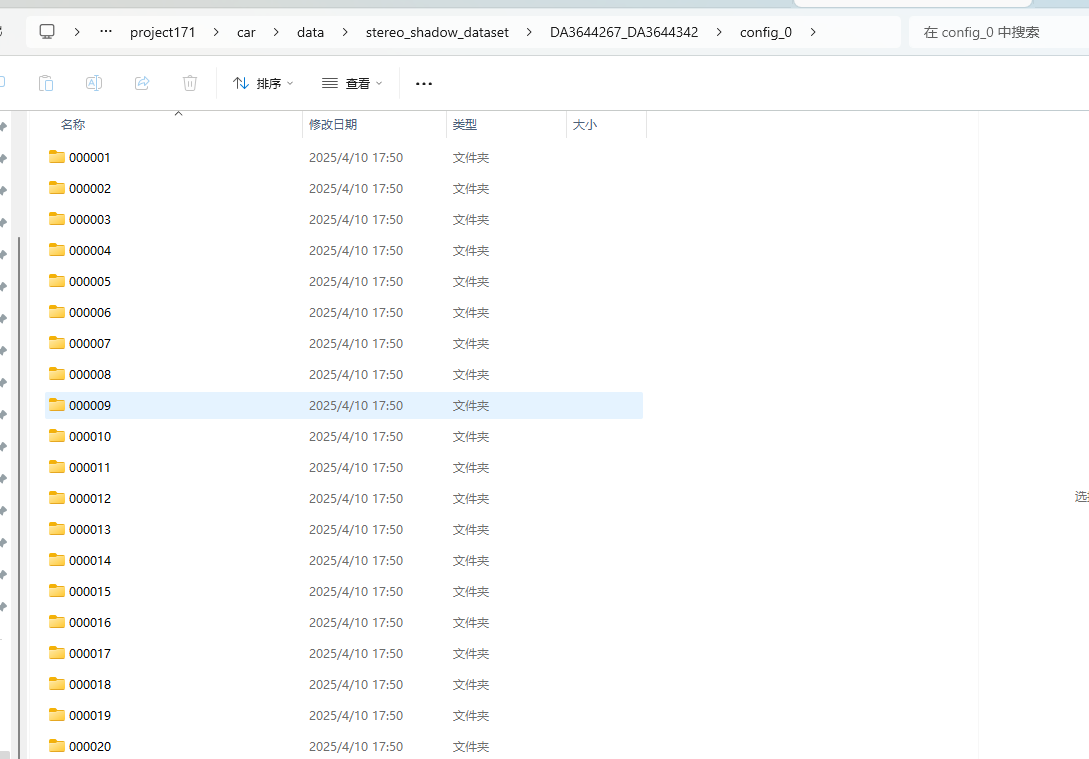Open the See more (...) toolbar menu
The image size is (1089, 759).
(x=423, y=83)
